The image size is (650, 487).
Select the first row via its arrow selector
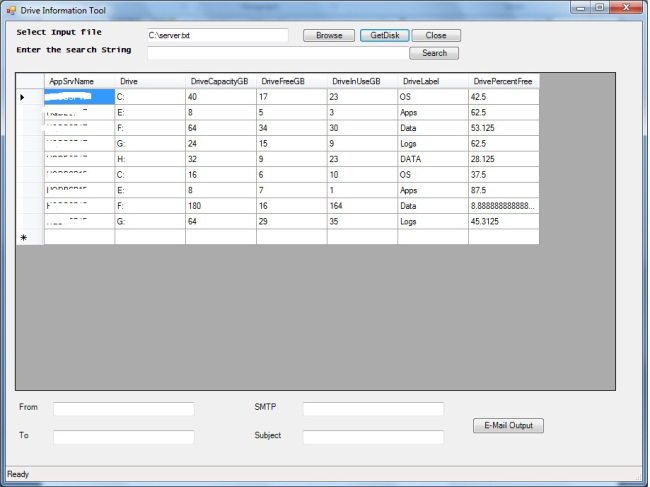(30, 97)
